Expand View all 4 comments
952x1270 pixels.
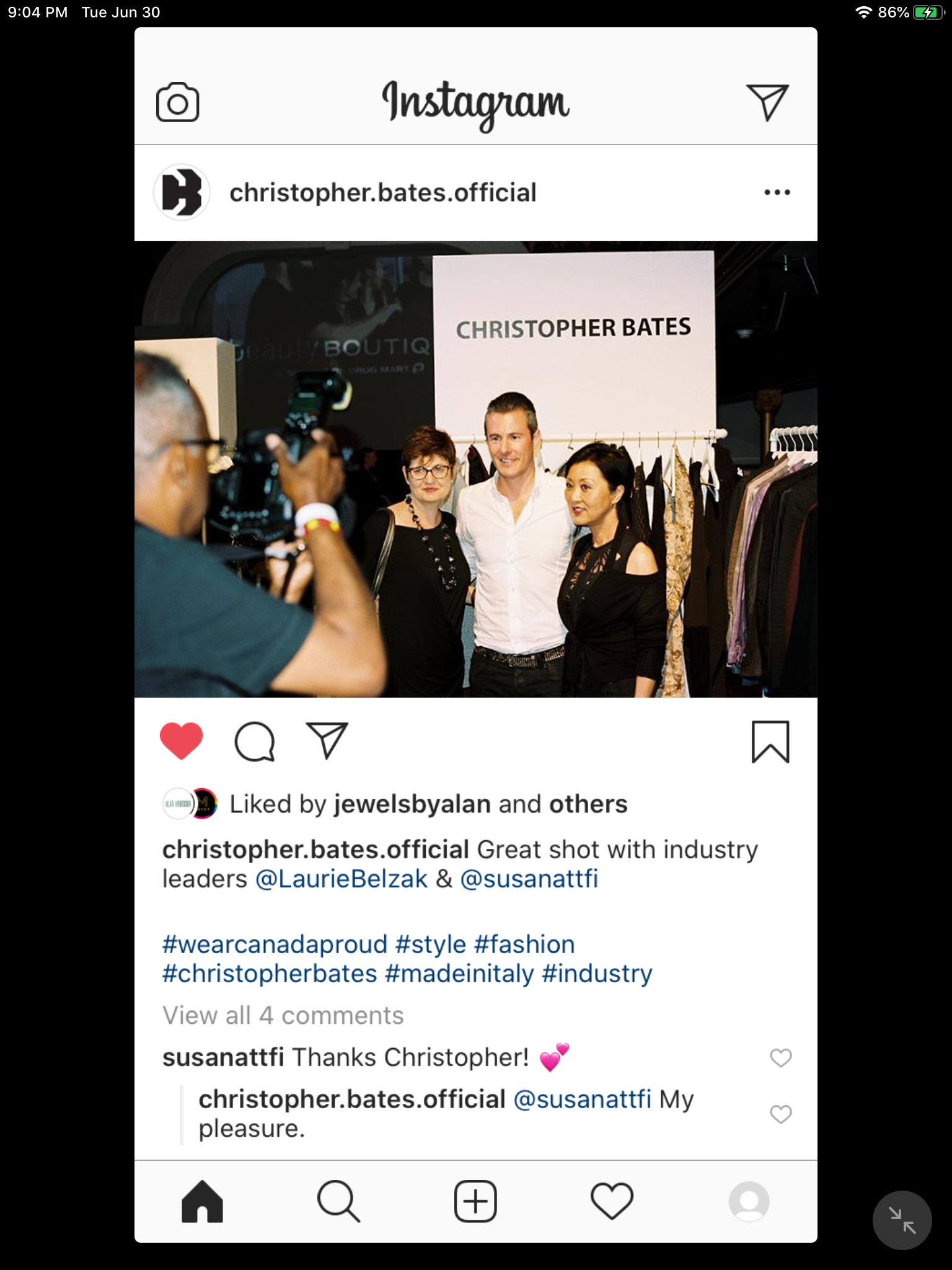coord(283,1015)
